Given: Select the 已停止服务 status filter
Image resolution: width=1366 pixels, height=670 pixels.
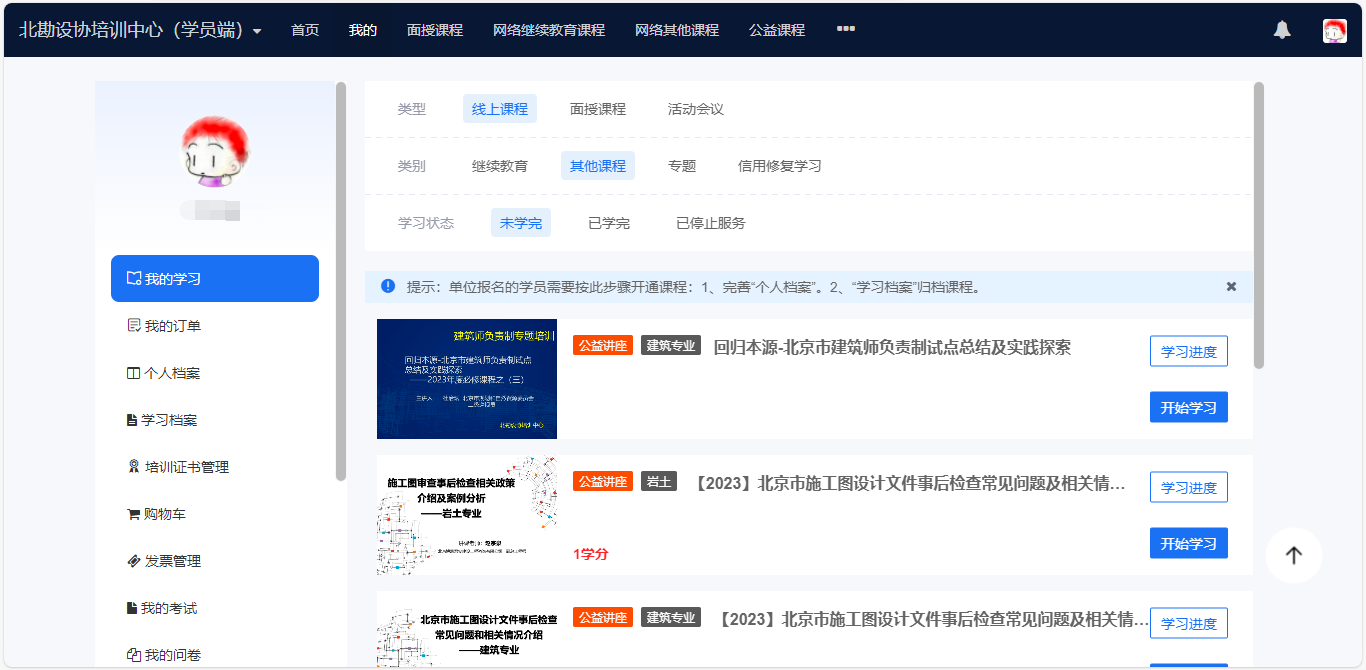Looking at the screenshot, I should coord(711,223).
